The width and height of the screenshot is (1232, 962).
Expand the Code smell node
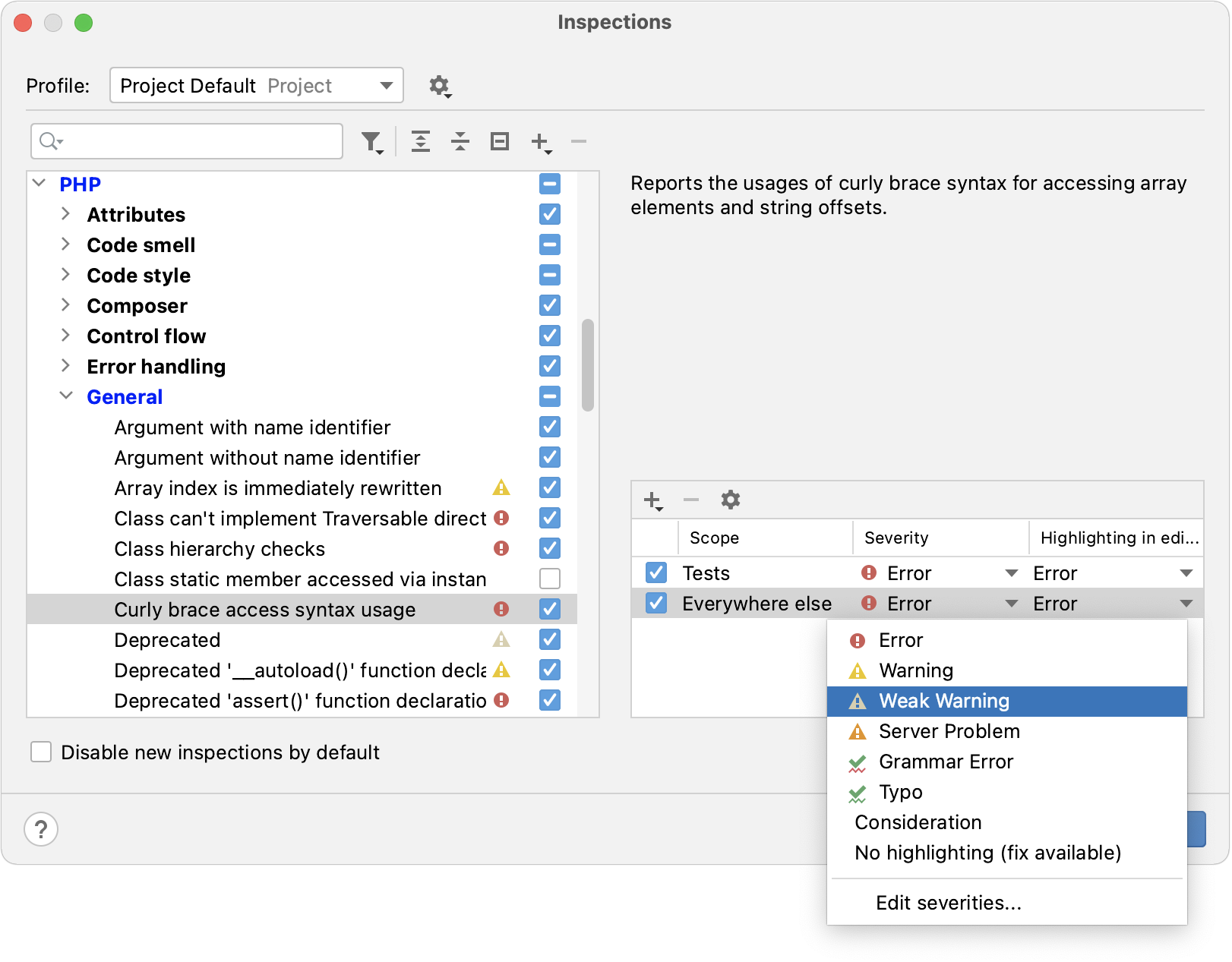pos(66,244)
